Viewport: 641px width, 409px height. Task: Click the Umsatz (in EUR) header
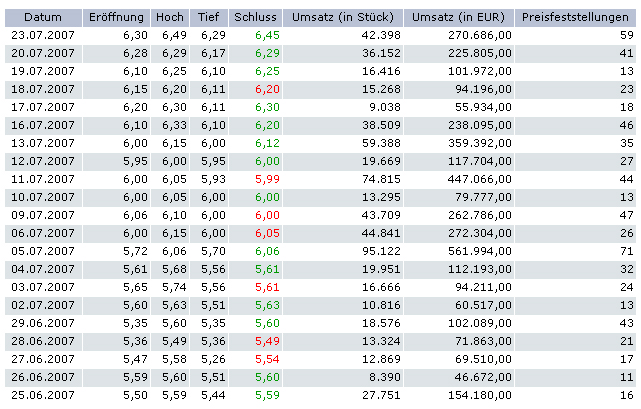pyautogui.click(x=461, y=18)
